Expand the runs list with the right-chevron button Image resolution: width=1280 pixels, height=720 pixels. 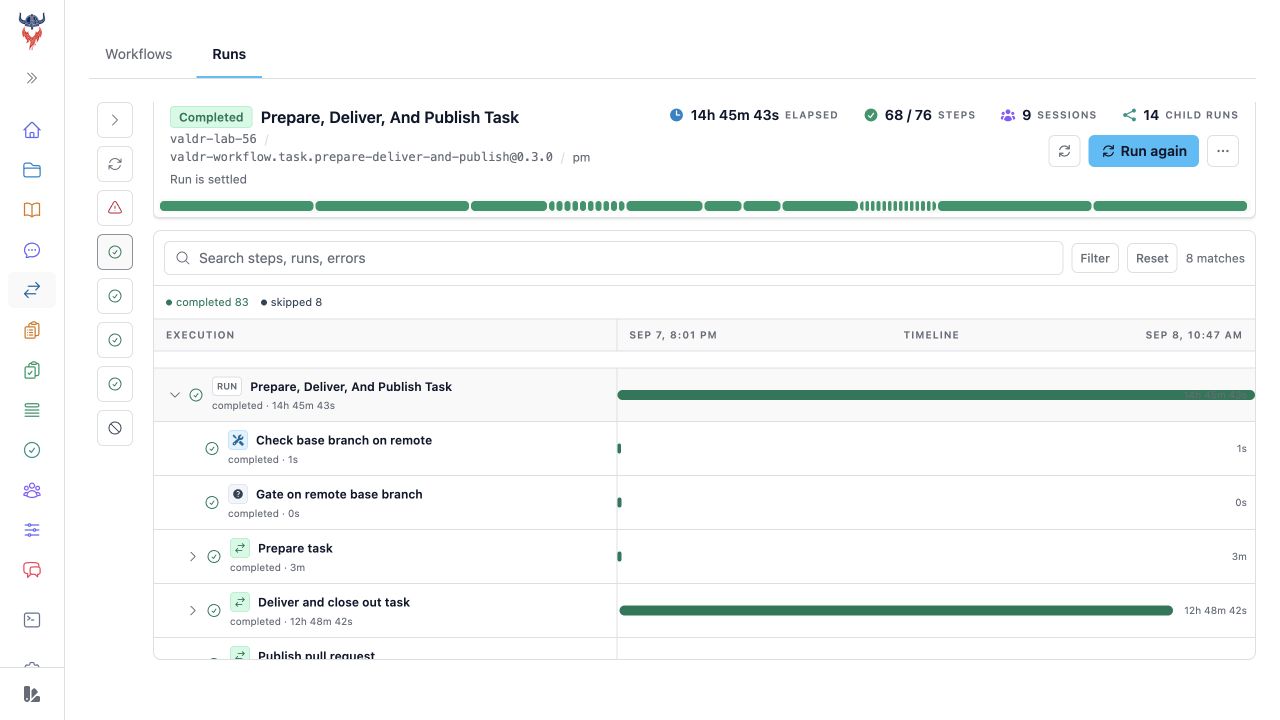click(115, 120)
